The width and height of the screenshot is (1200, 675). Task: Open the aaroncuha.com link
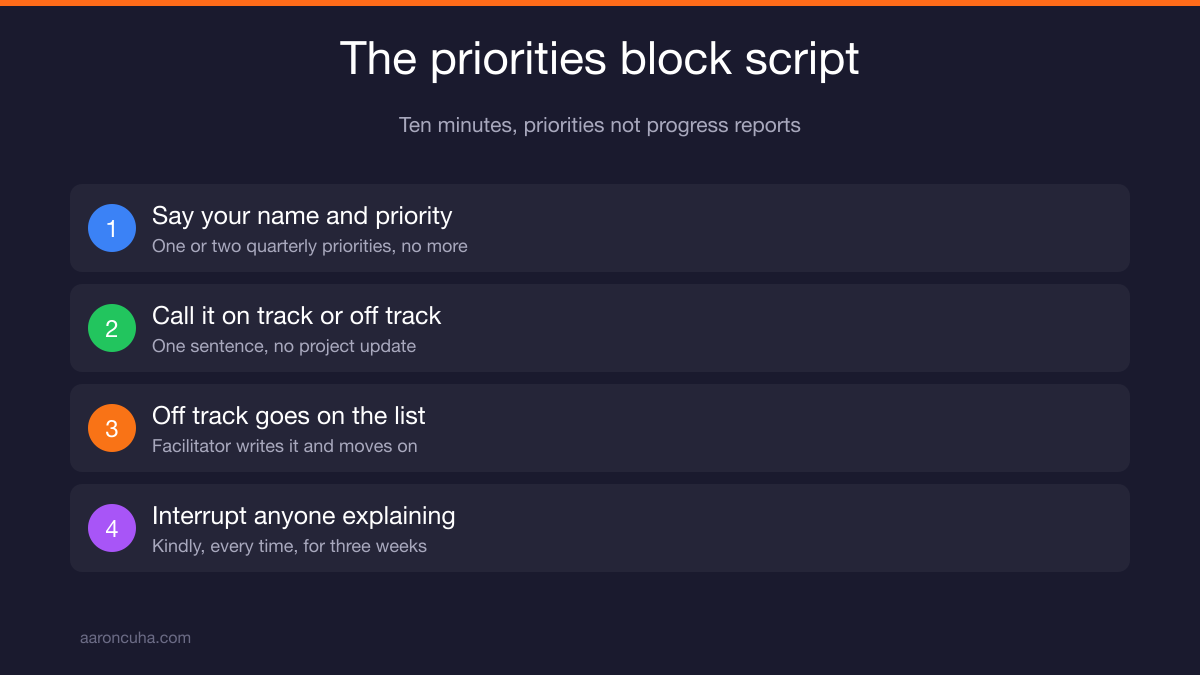click(135, 637)
